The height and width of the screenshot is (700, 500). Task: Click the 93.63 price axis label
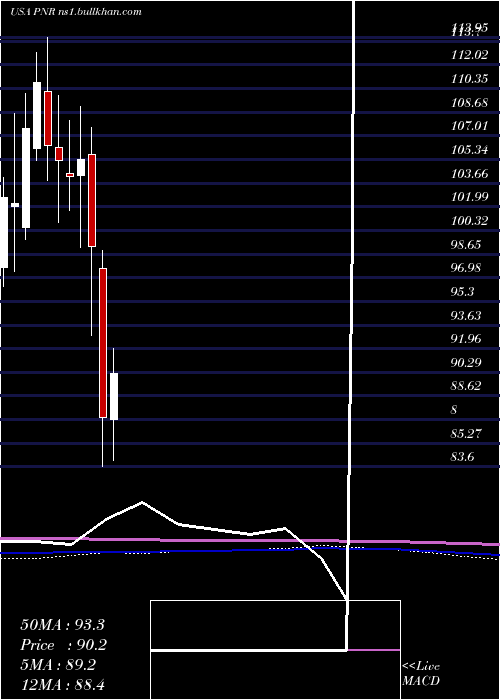pos(464,315)
